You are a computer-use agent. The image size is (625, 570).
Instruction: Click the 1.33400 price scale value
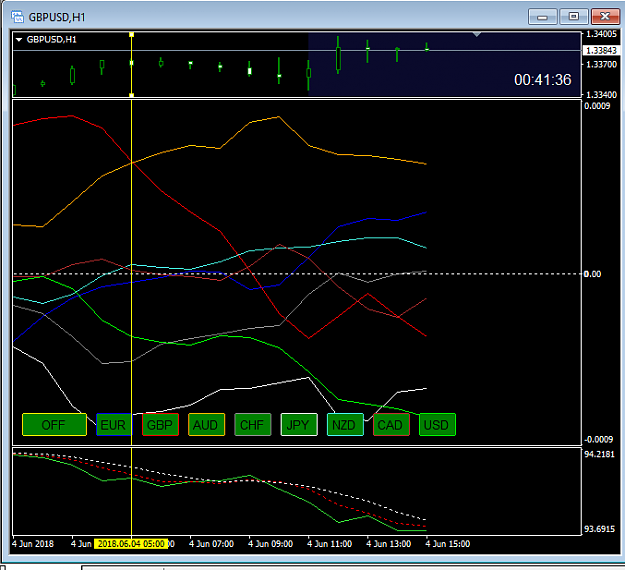(601, 94)
